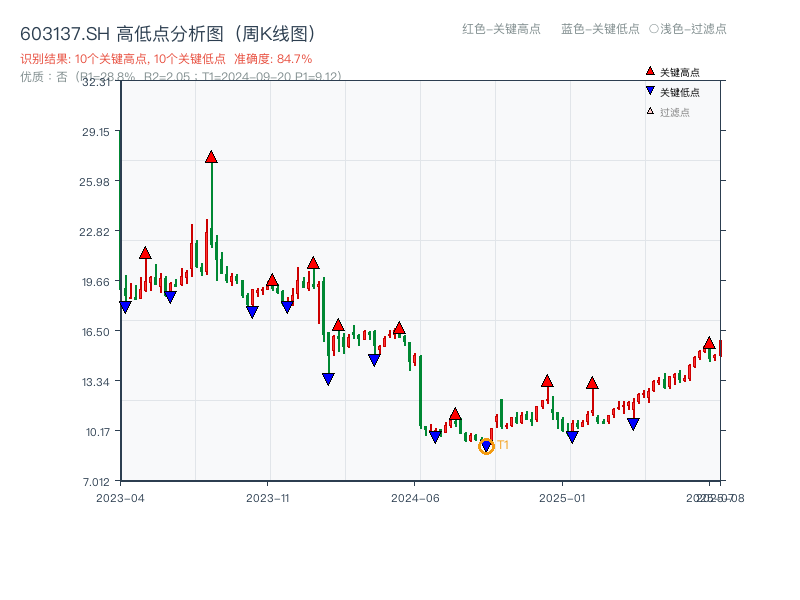
Task: Click the 2024-06 x-axis label
Action: [x=415, y=498]
